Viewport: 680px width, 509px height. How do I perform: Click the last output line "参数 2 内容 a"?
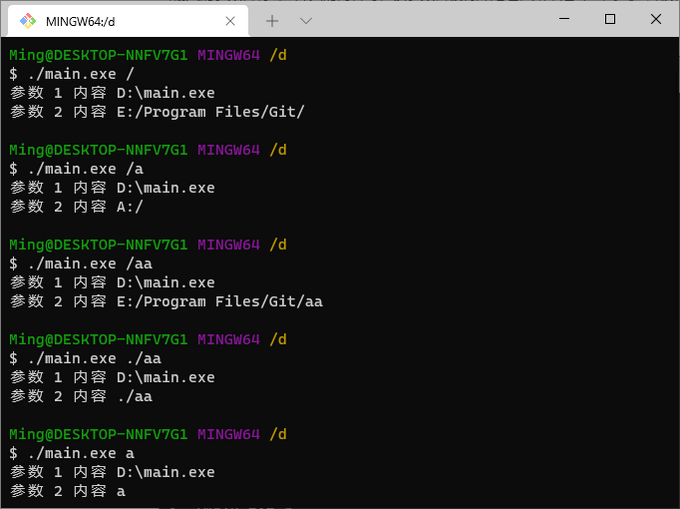click(68, 492)
